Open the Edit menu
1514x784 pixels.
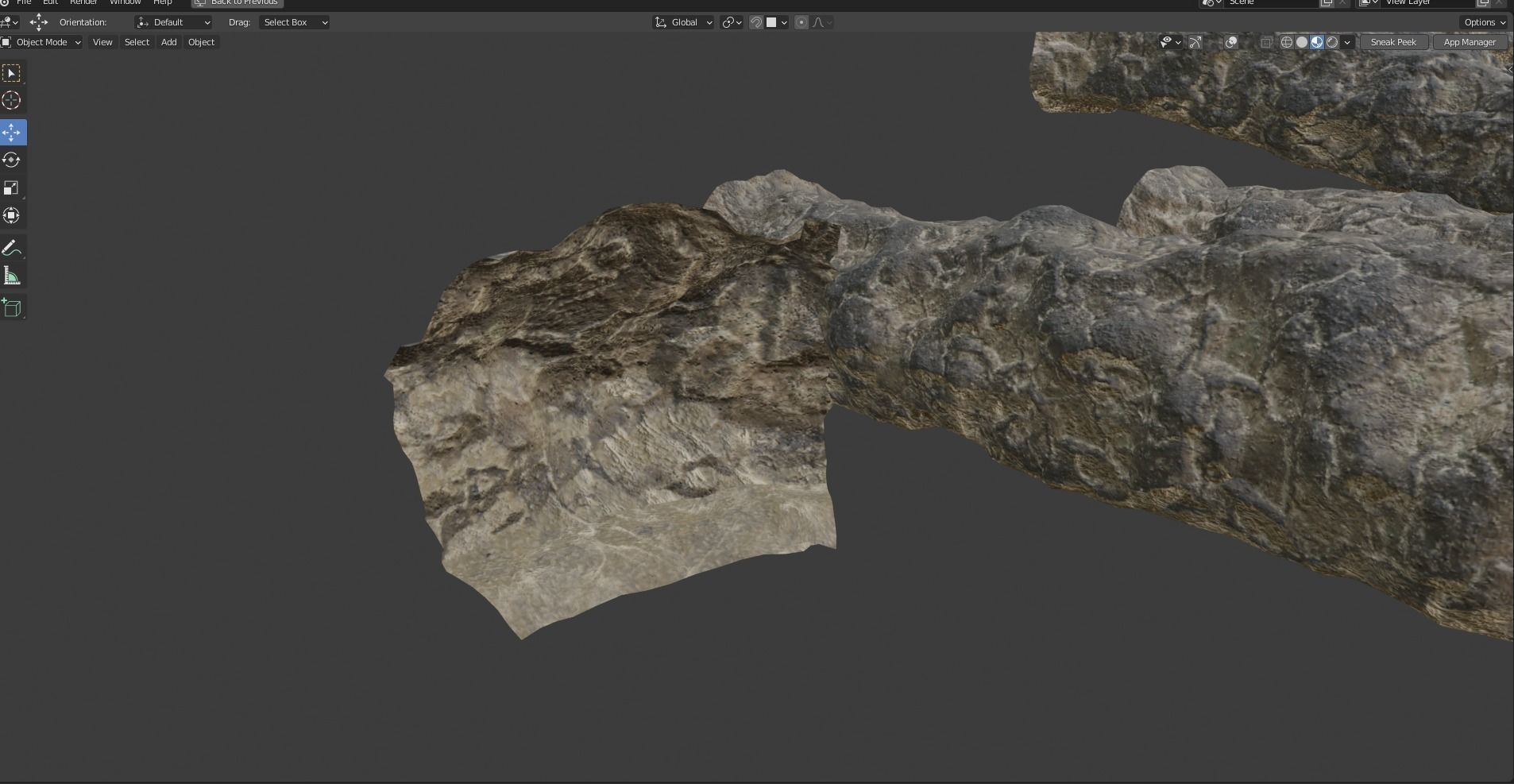(x=50, y=3)
